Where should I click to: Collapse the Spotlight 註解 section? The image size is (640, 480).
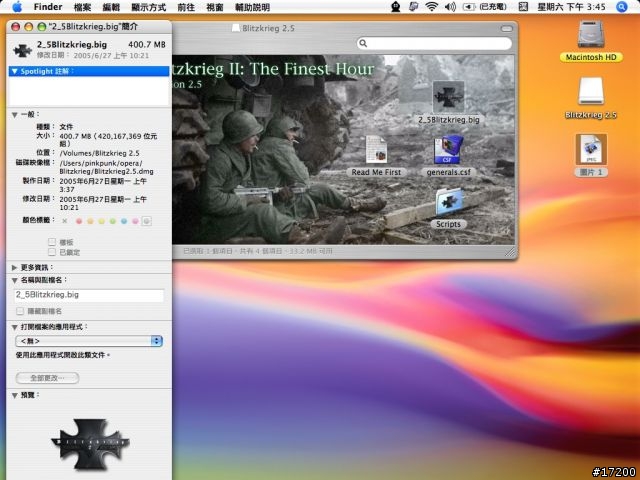tap(15, 71)
